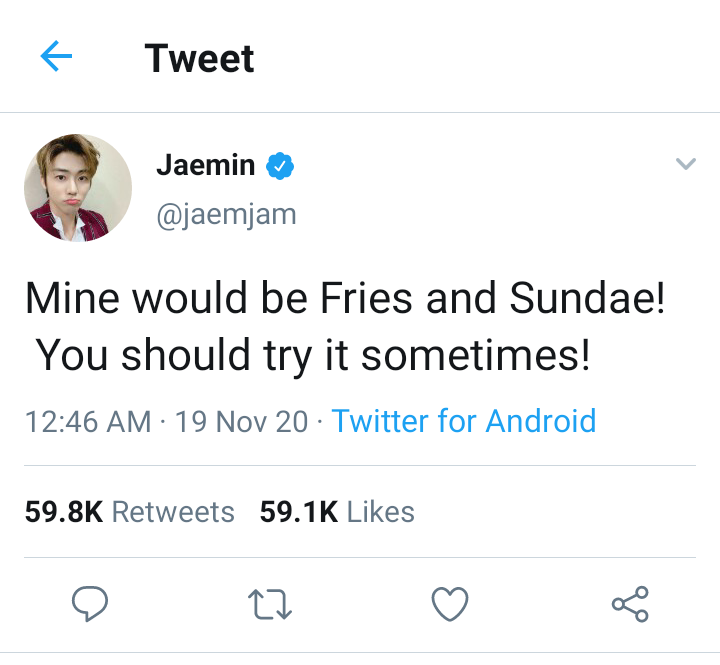The width and height of the screenshot is (720, 665).
Task: Open the share icon options
Action: coord(630,603)
